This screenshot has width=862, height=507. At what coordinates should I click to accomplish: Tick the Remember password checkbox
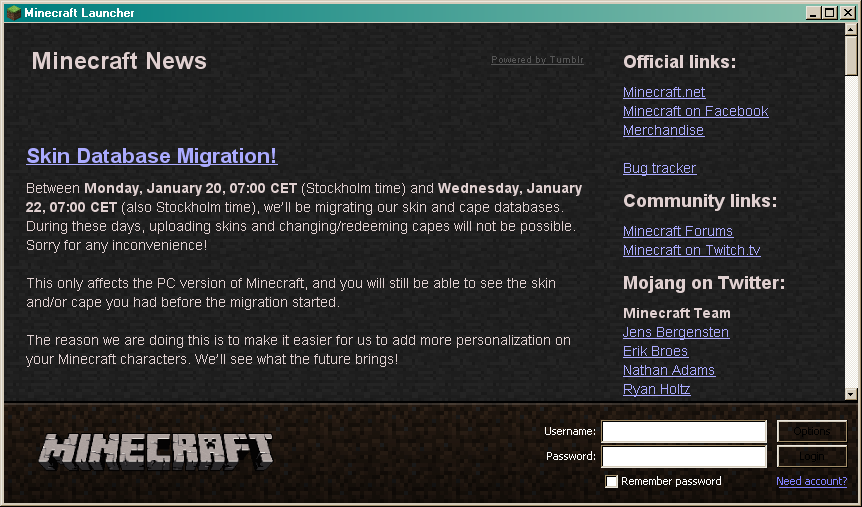611,482
